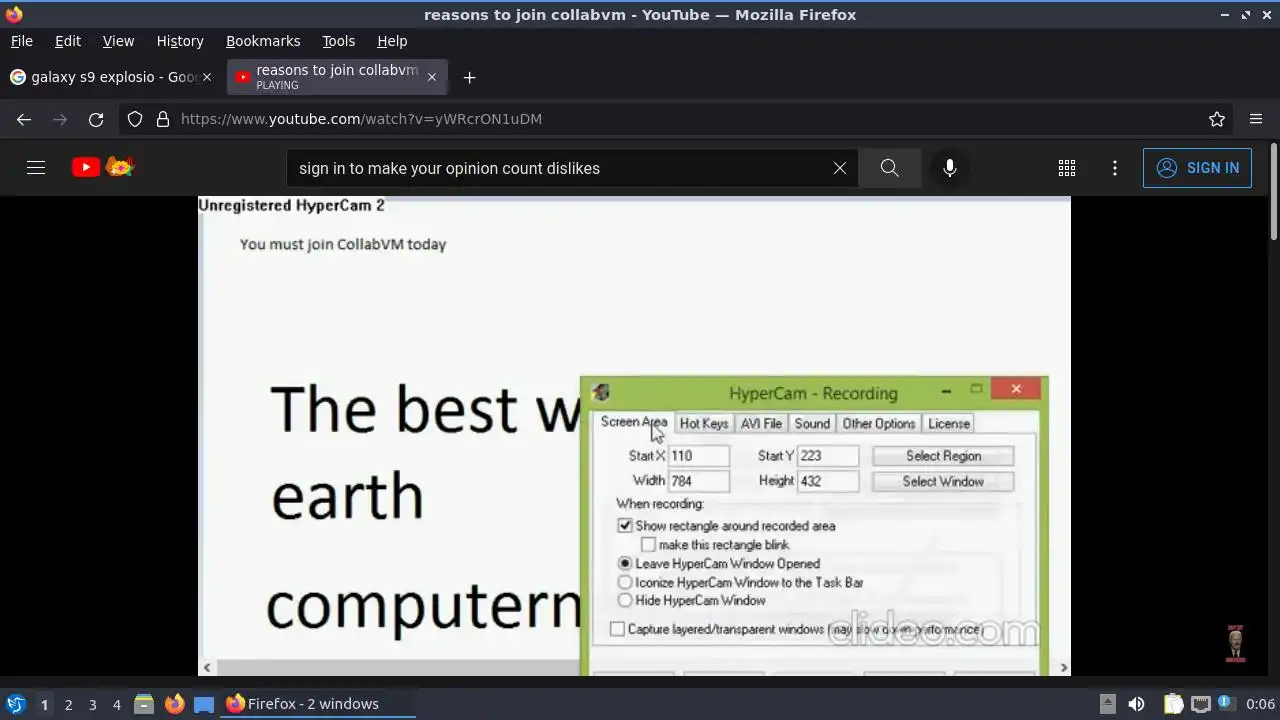The height and width of the screenshot is (720, 1280).
Task: Open the notifications tray icon
Action: click(x=1226, y=704)
